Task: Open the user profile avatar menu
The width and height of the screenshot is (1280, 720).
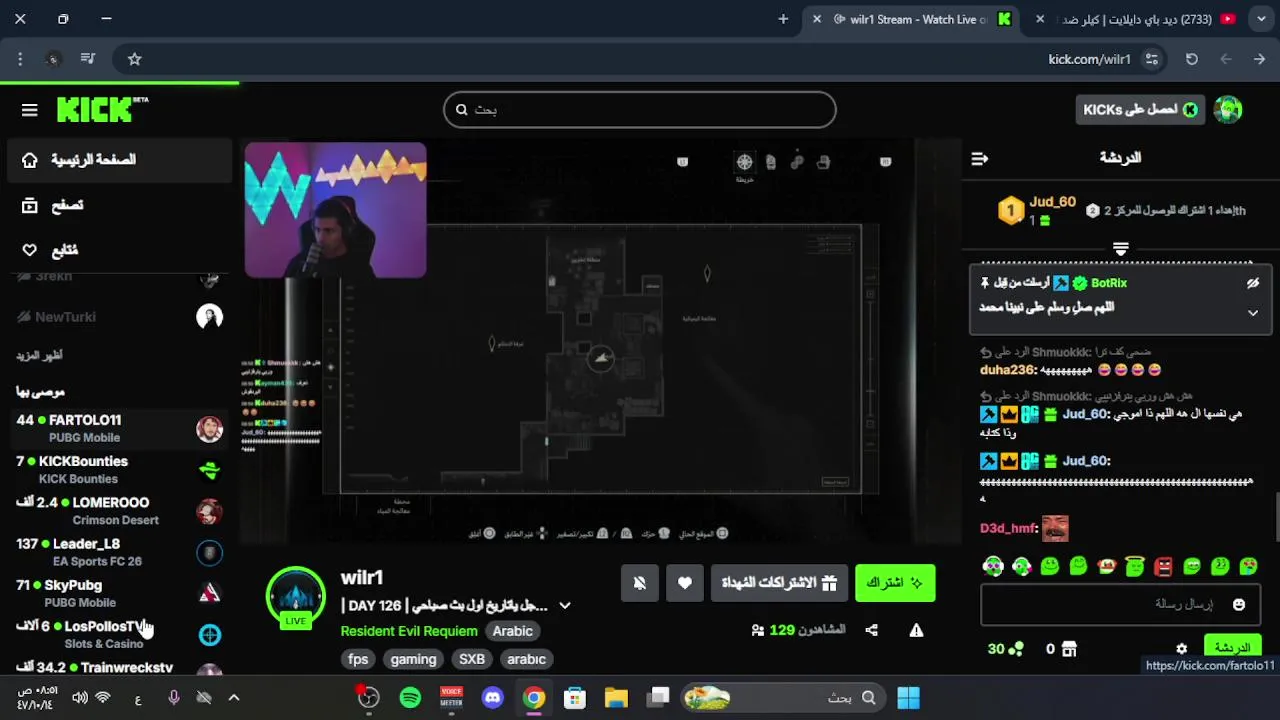Action: [x=1228, y=110]
